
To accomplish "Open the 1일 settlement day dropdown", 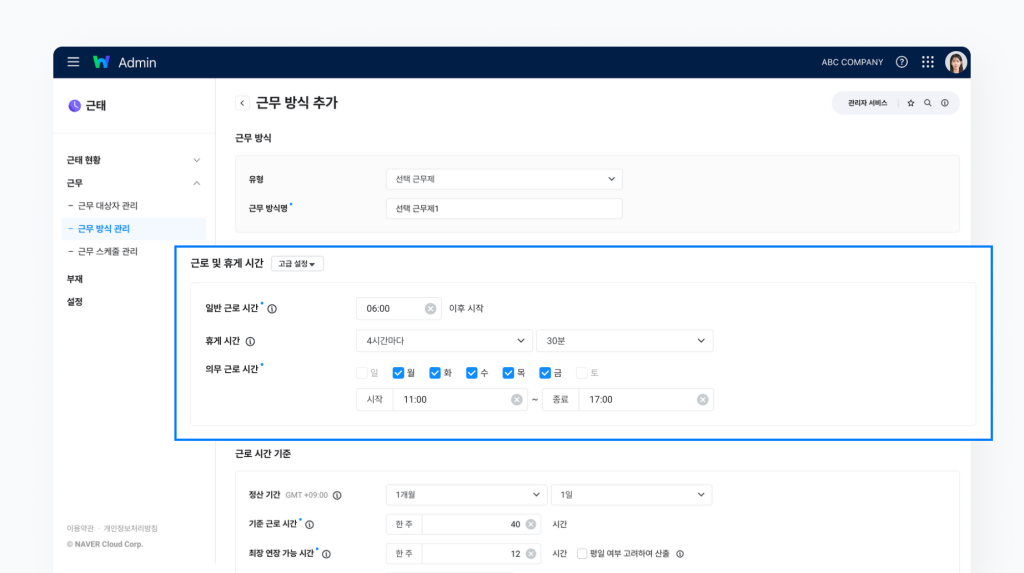I will [x=632, y=495].
